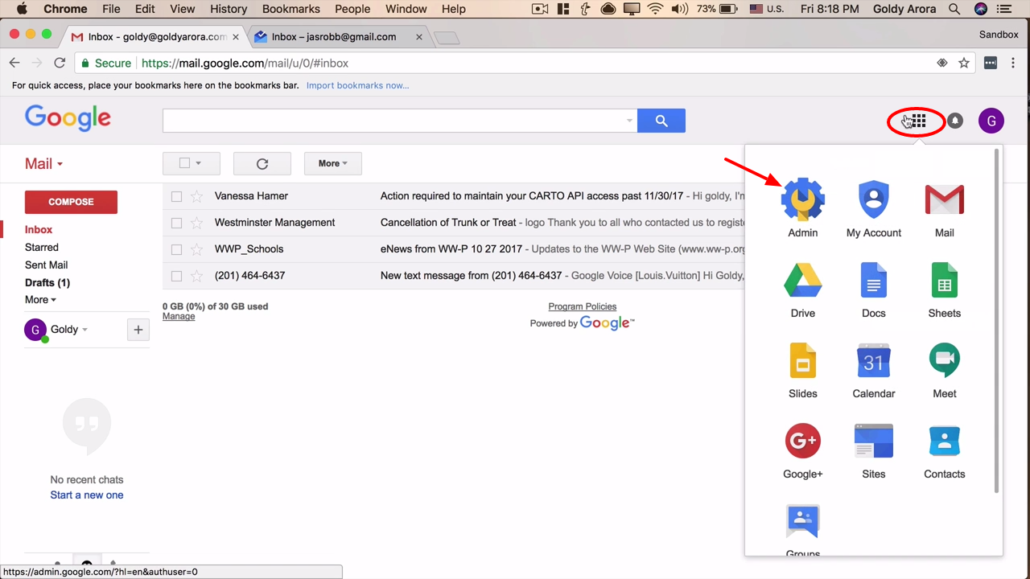The width and height of the screenshot is (1030, 579).
Task: Adjust volume via menu bar speaker icon
Action: point(680,9)
